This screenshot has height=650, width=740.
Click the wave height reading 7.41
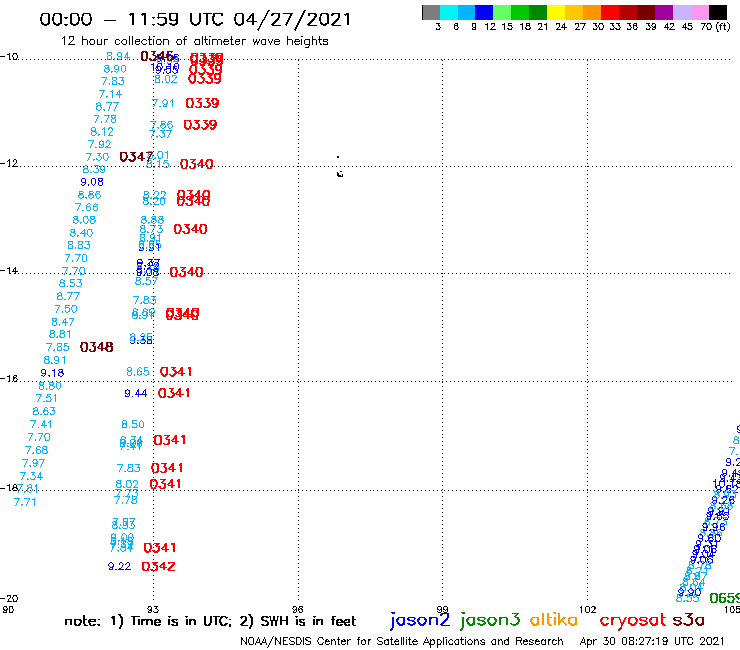click(42, 424)
